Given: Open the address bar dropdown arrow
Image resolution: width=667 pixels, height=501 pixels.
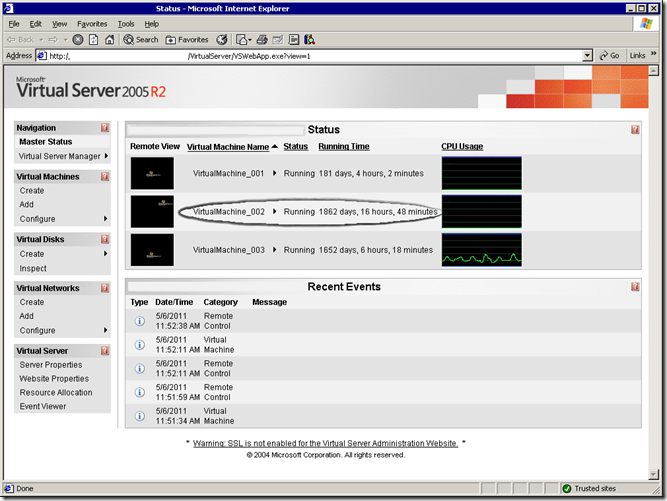Looking at the screenshot, I should (589, 55).
